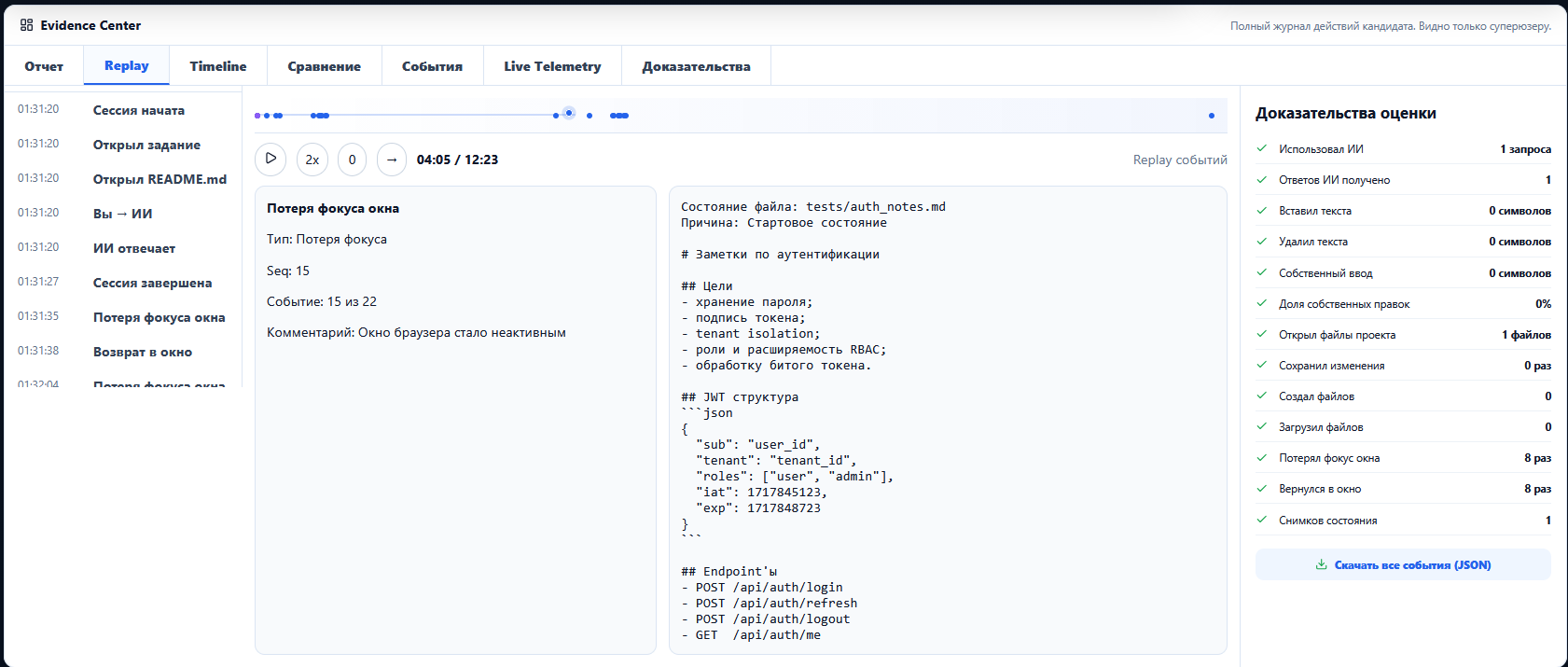Viewport: 1568px width, 667px height.
Task: Click the checkmark next to Собственный ввод
Action: [x=1262, y=272]
